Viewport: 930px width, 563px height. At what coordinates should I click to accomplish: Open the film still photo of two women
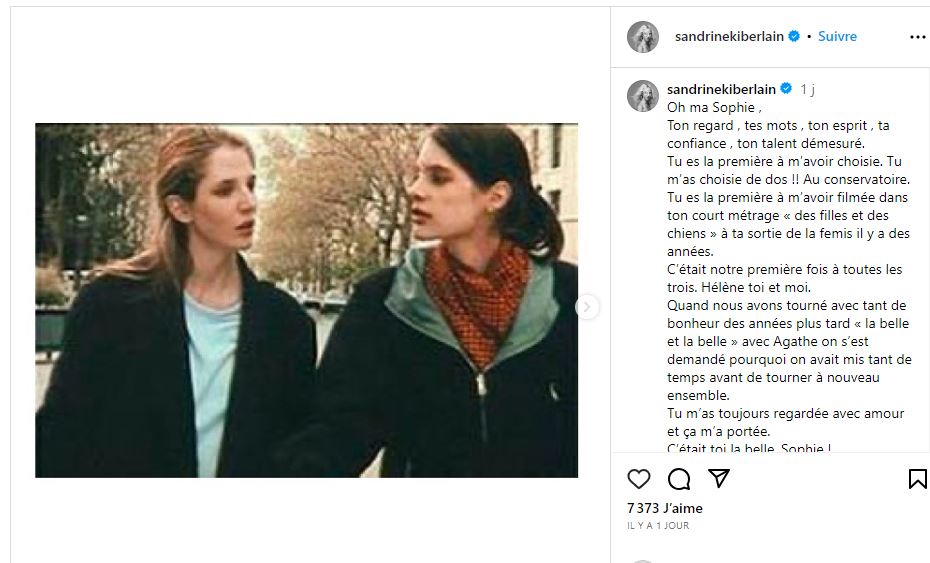[307, 300]
